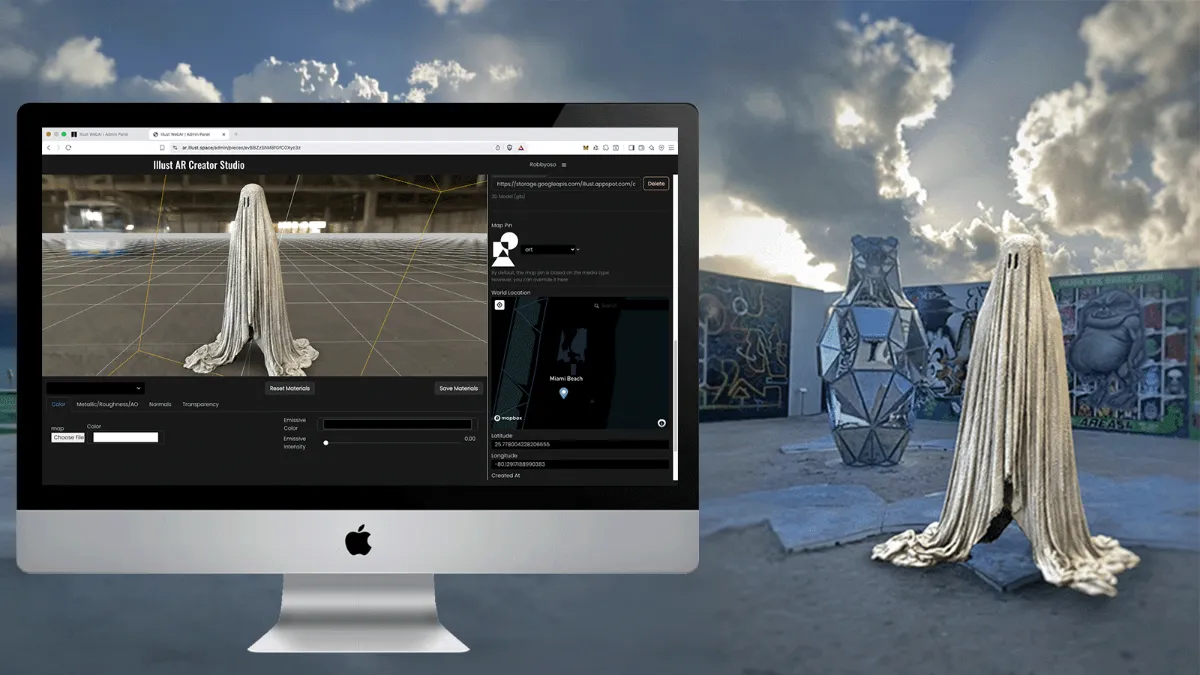Reload the page with the refresh icon
Image resolution: width=1200 pixels, height=675 pixels.
pyautogui.click(x=68, y=147)
